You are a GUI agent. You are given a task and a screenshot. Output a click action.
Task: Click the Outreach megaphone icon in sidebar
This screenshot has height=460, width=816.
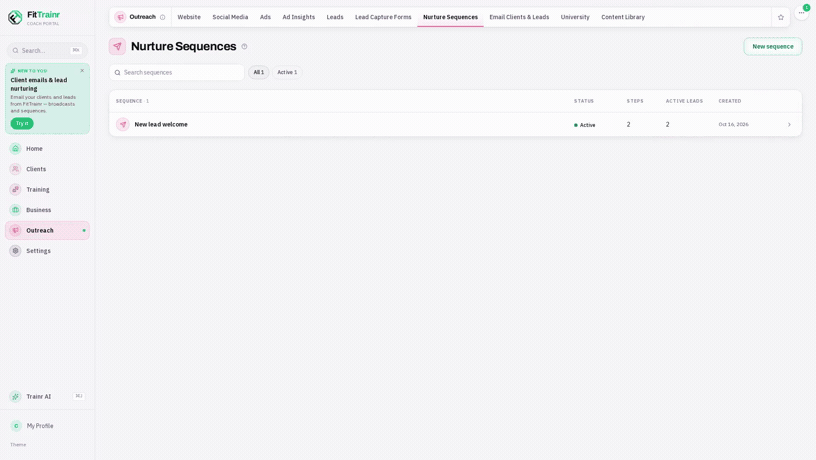pyautogui.click(x=16, y=231)
